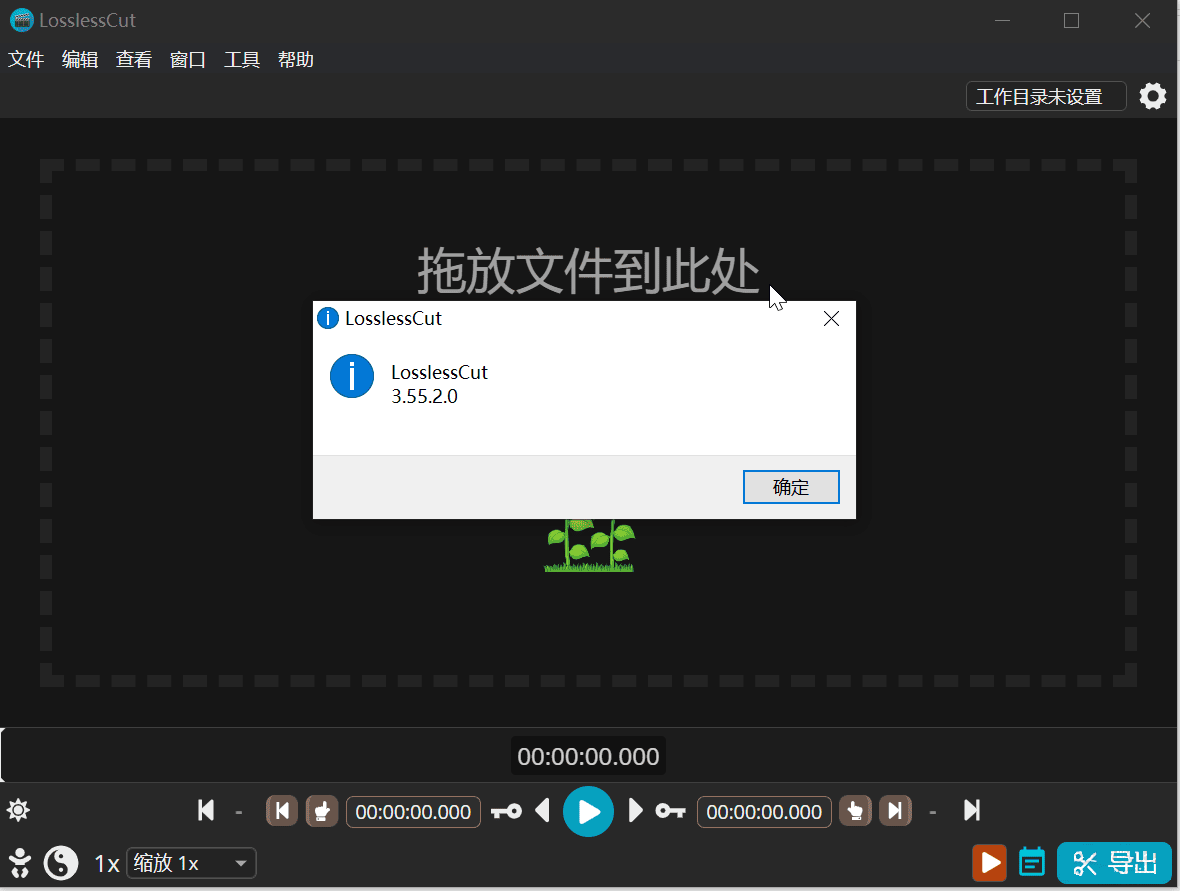Click the teal calendar icon beside export
This screenshot has width=1180, height=891.
pos(1032,862)
